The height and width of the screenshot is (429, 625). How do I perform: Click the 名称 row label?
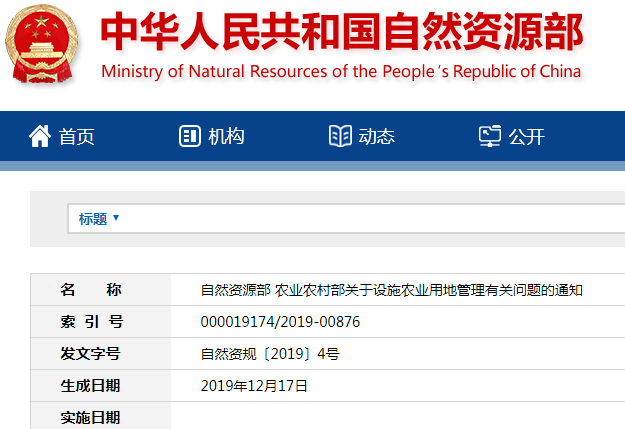(x=91, y=289)
